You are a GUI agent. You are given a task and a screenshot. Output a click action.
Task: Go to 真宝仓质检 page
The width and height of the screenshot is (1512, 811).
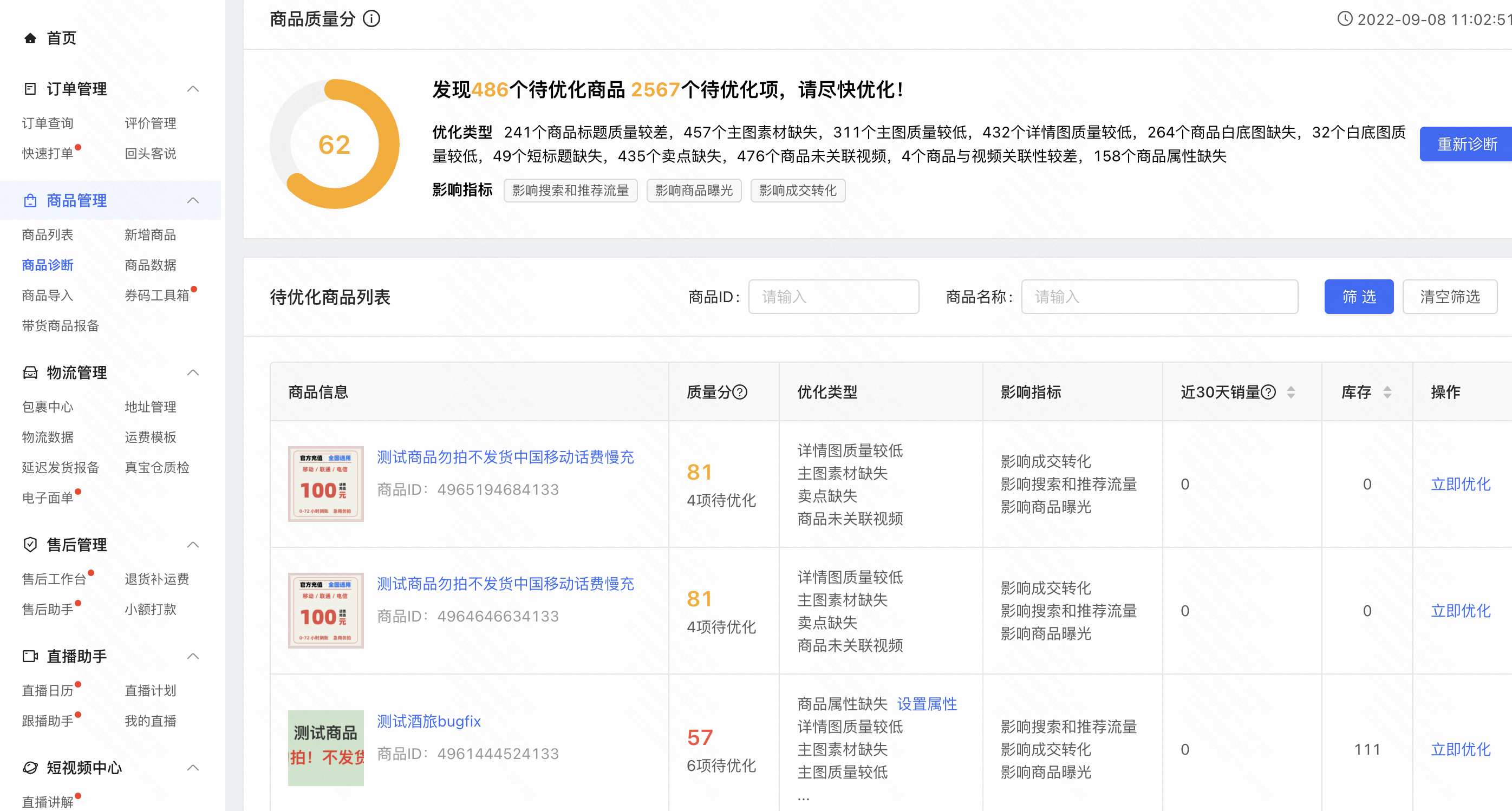pyautogui.click(x=157, y=468)
